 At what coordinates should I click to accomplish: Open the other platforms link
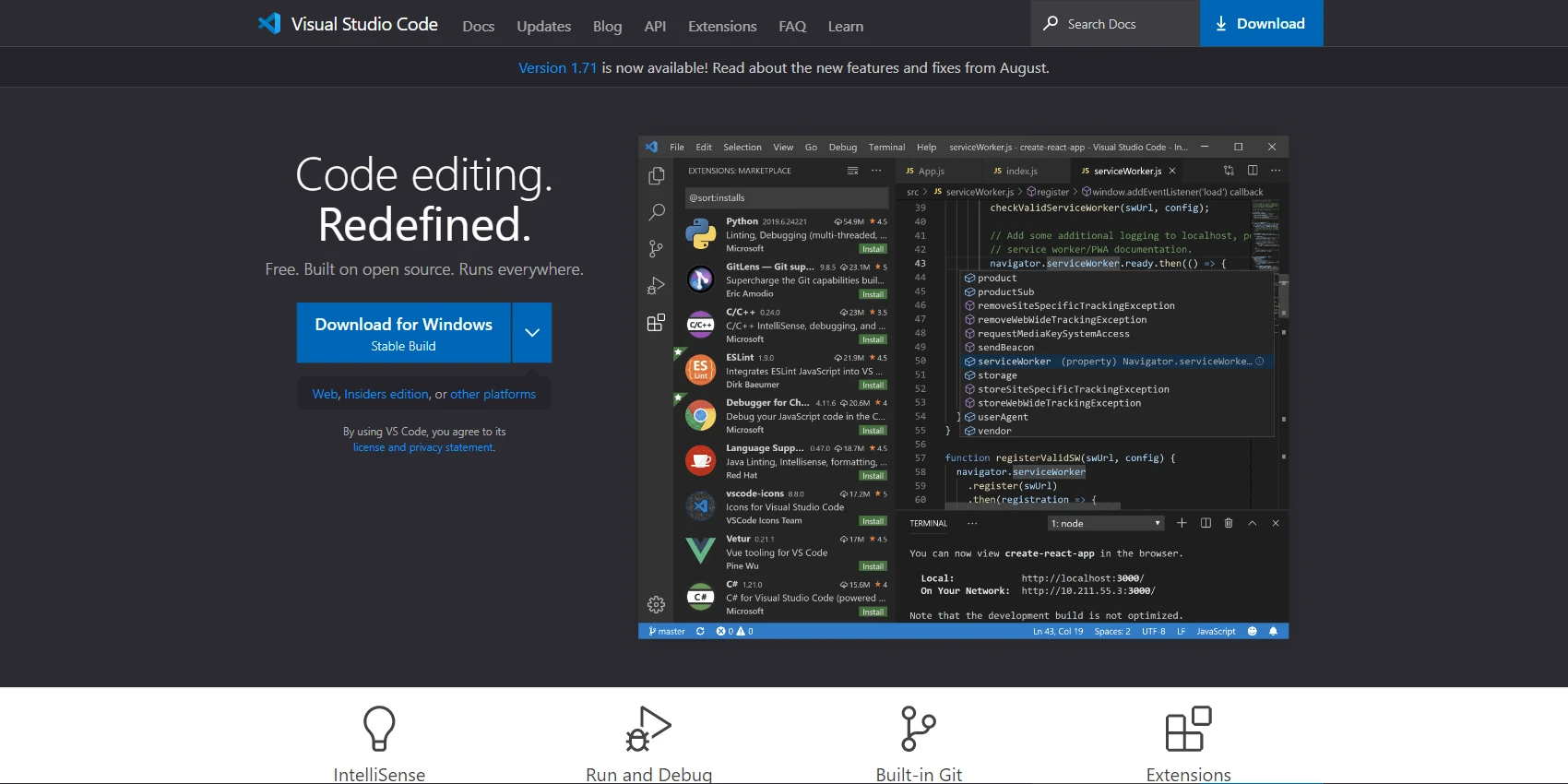point(493,394)
